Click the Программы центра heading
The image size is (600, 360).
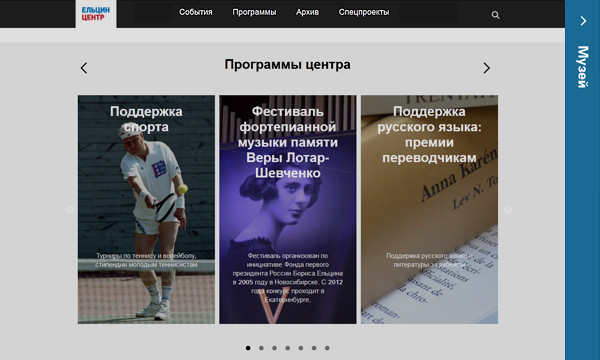point(287,65)
